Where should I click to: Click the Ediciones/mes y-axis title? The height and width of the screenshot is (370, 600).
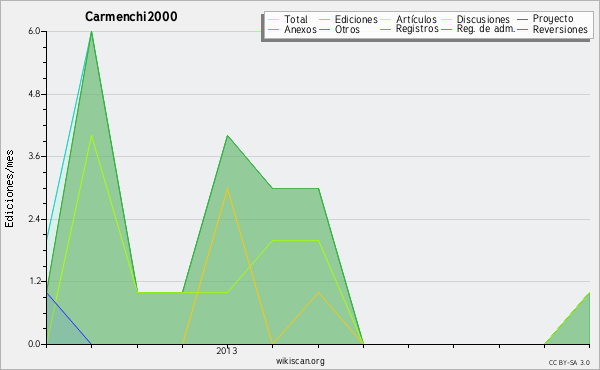click(9, 188)
